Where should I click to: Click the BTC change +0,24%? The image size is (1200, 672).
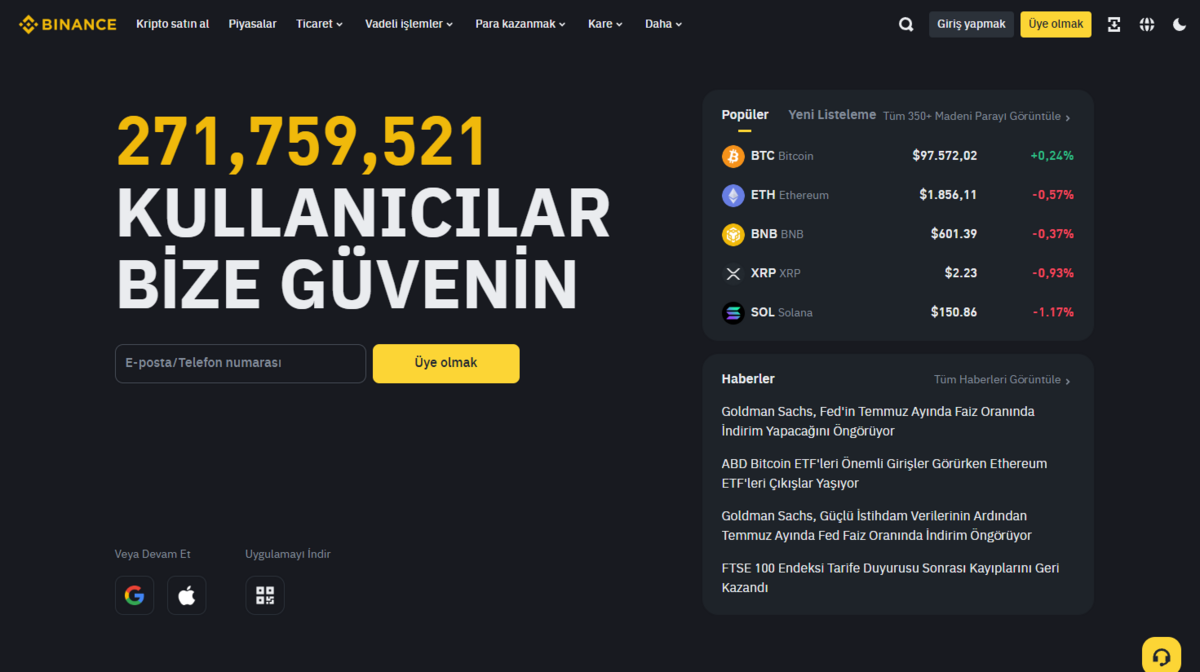pyautogui.click(x=1052, y=156)
